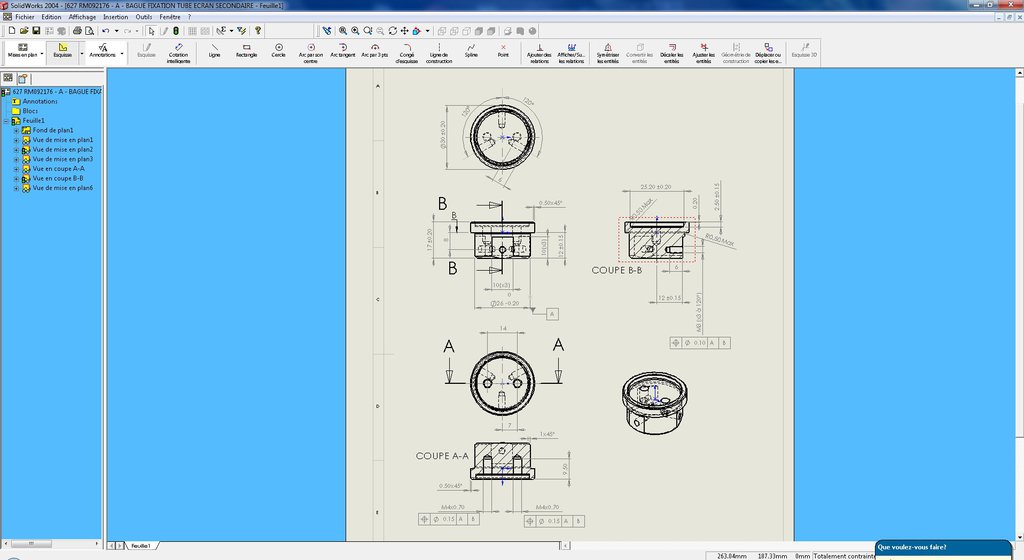The height and width of the screenshot is (560, 1024).
Task: Choose the Rectangle sketch tool
Action: (x=246, y=50)
